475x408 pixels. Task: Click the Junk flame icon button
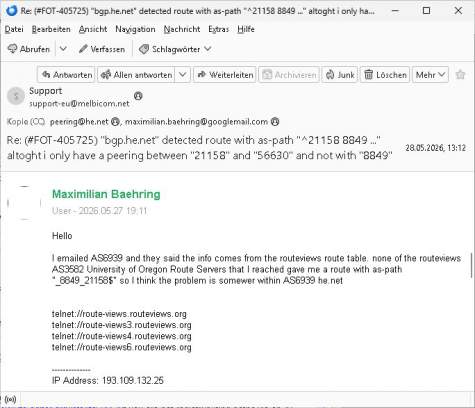(340, 75)
